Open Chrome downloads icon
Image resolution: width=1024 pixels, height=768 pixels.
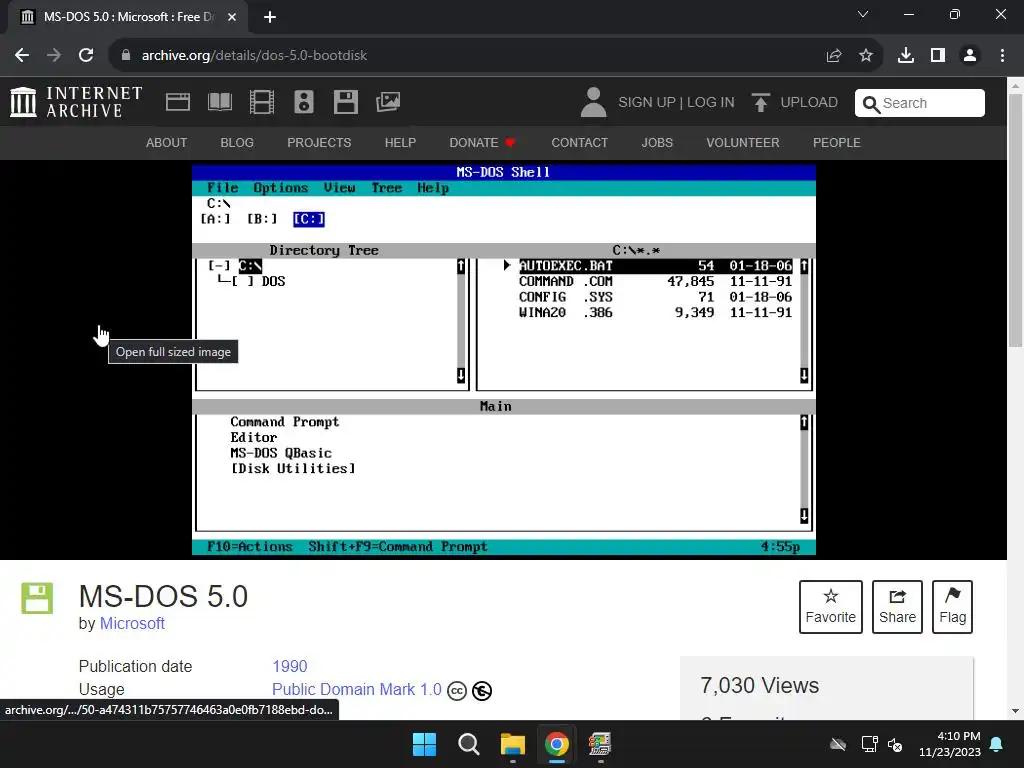pos(906,56)
